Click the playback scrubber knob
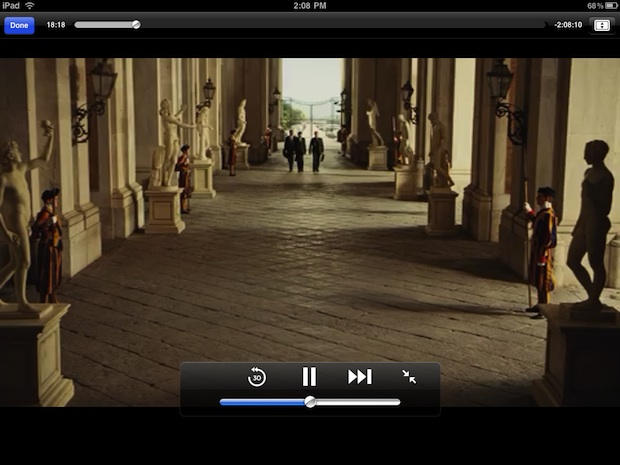 click(136, 25)
